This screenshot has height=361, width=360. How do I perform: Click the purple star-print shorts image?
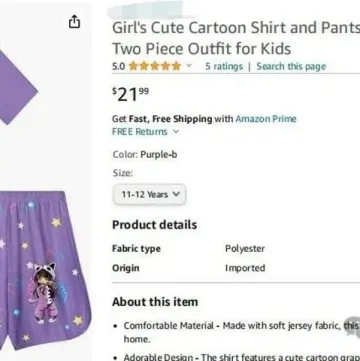(x=45, y=270)
